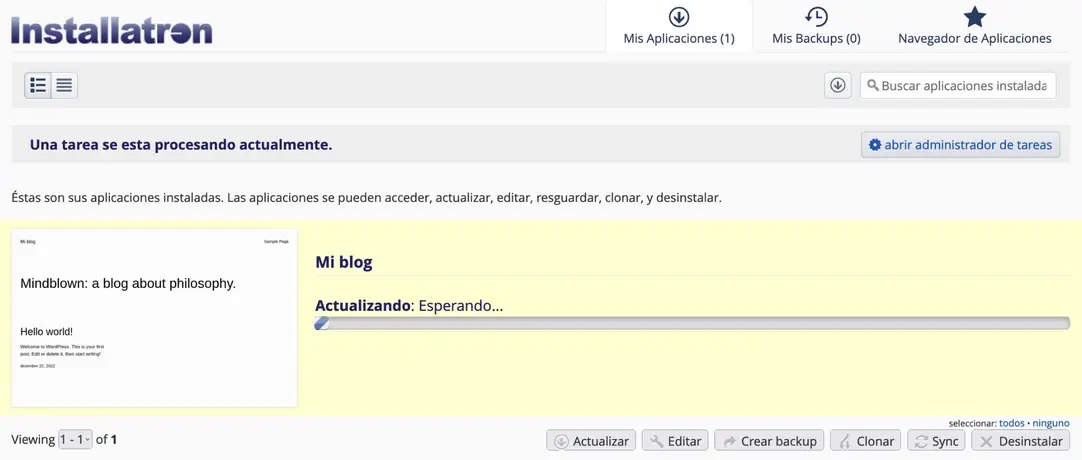Select the compact list view icon
This screenshot has height=460, width=1082.
pyautogui.click(x=64, y=86)
